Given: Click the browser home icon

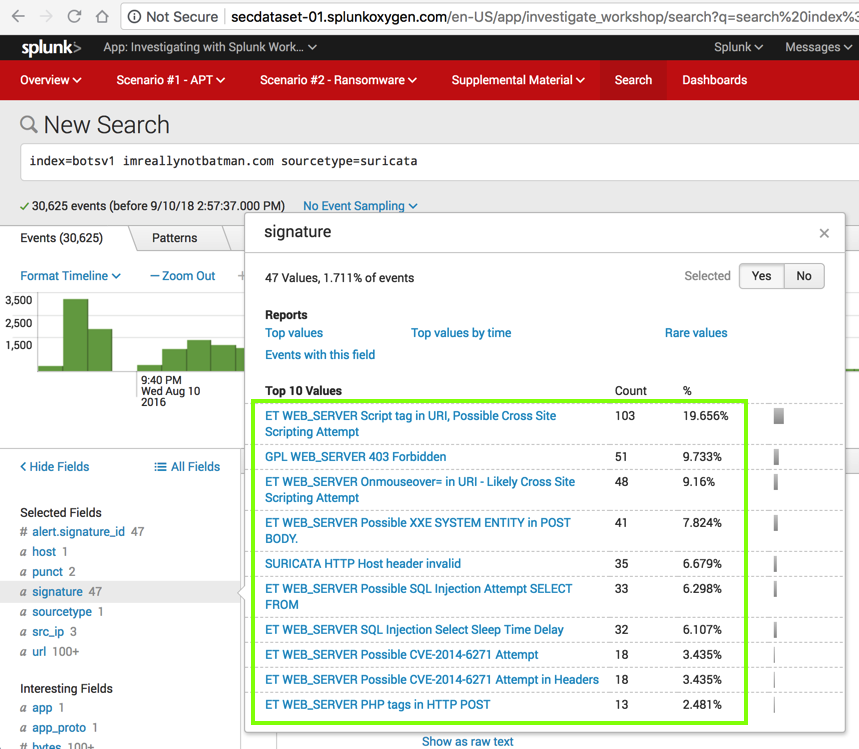Looking at the screenshot, I should (x=102, y=17).
